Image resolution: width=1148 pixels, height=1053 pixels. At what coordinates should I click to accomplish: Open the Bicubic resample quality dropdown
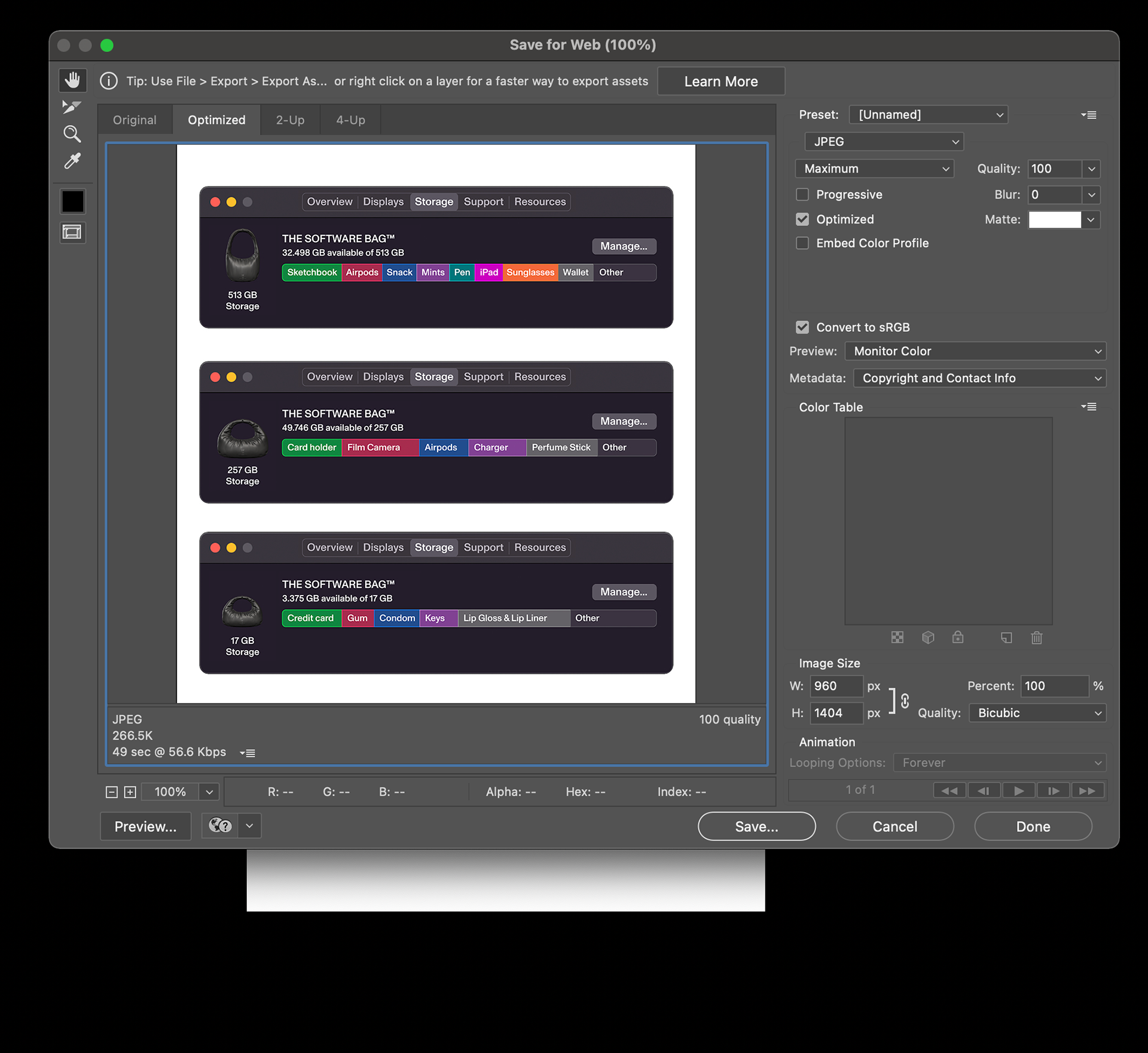1037,713
